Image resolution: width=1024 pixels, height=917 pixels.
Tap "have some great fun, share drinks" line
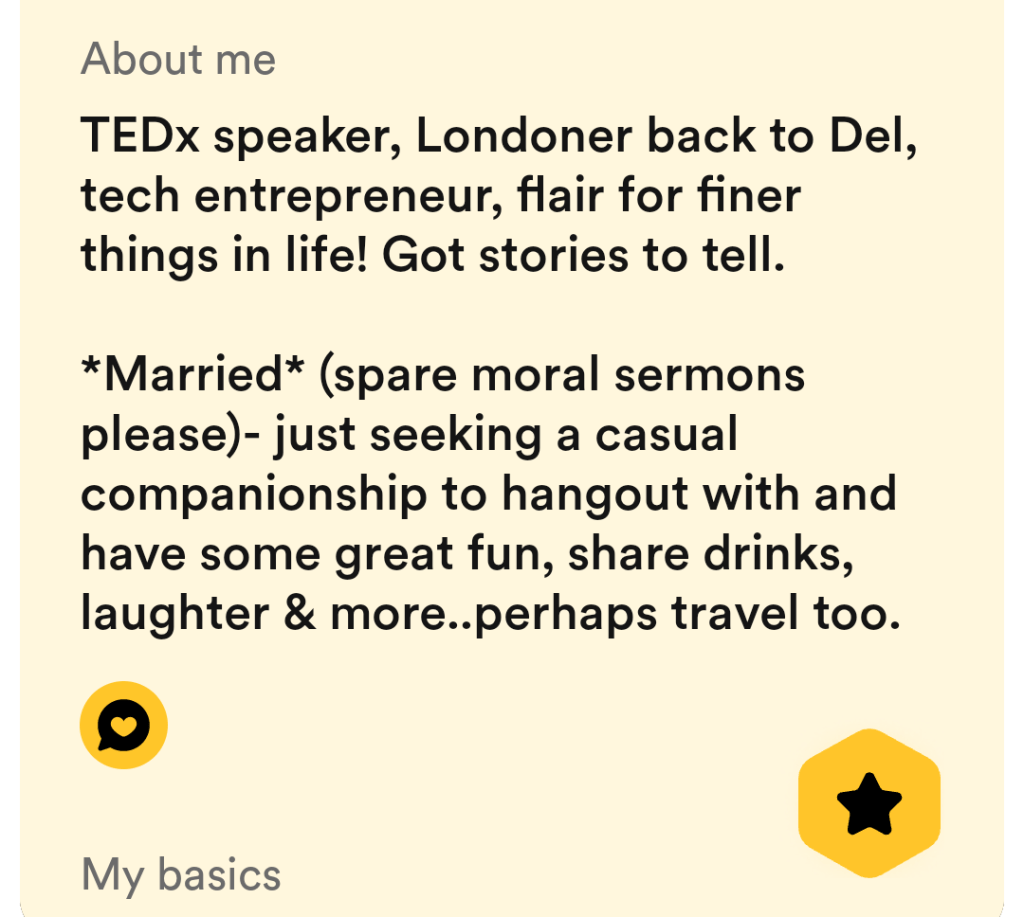[466, 555]
